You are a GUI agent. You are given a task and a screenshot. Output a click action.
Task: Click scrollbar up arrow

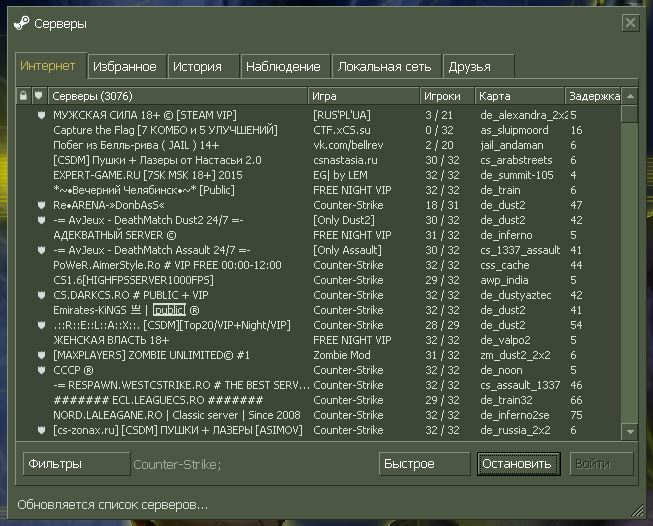630,96
